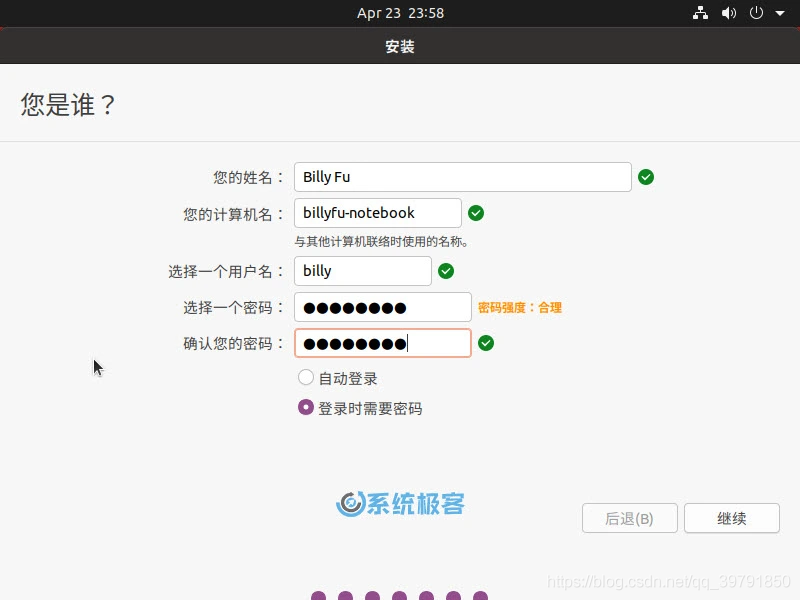
Task: Click the 后退(B) button
Action: [630, 518]
